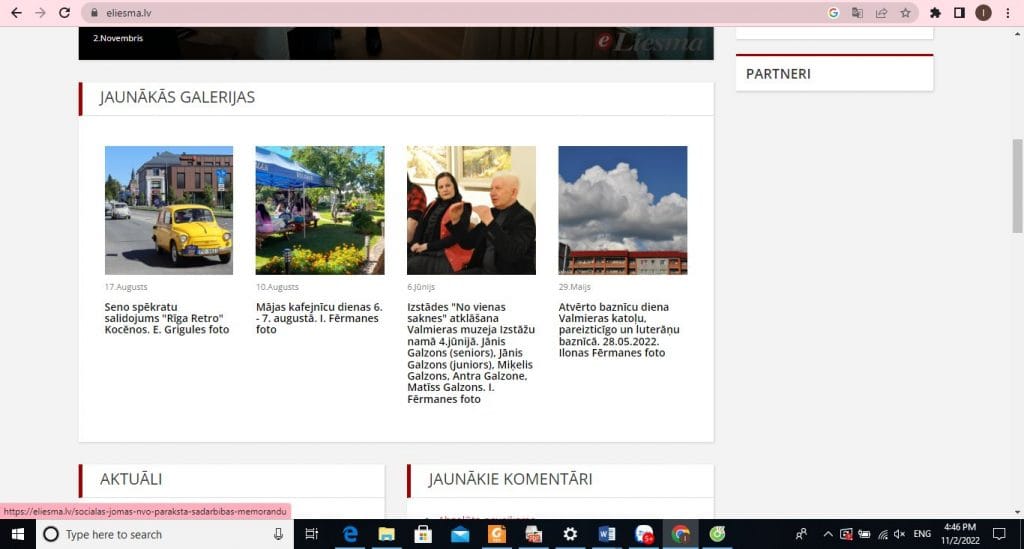The image size is (1024, 549).
Task: Open the Translate this page icon
Action: (x=857, y=13)
